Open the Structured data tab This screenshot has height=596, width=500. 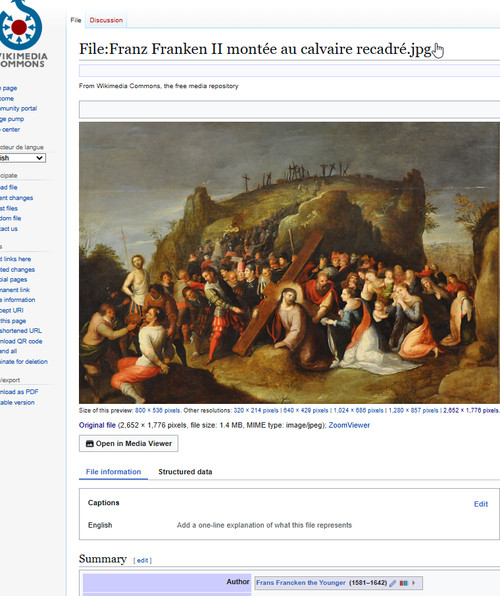point(185,472)
